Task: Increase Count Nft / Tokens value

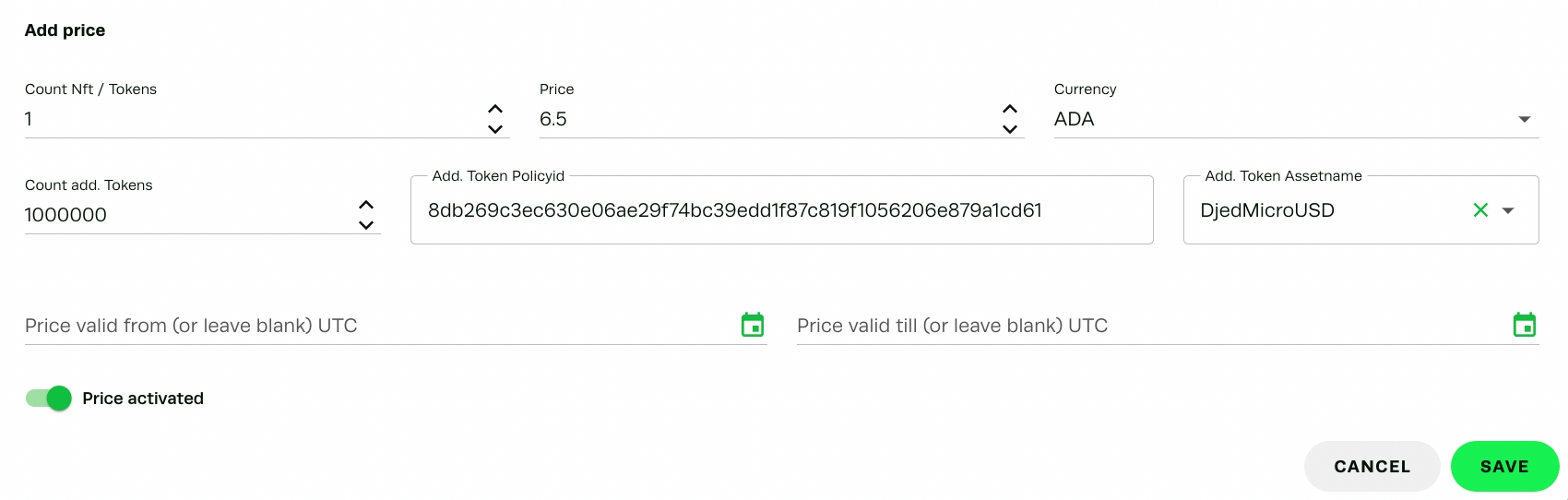Action: 495,109
